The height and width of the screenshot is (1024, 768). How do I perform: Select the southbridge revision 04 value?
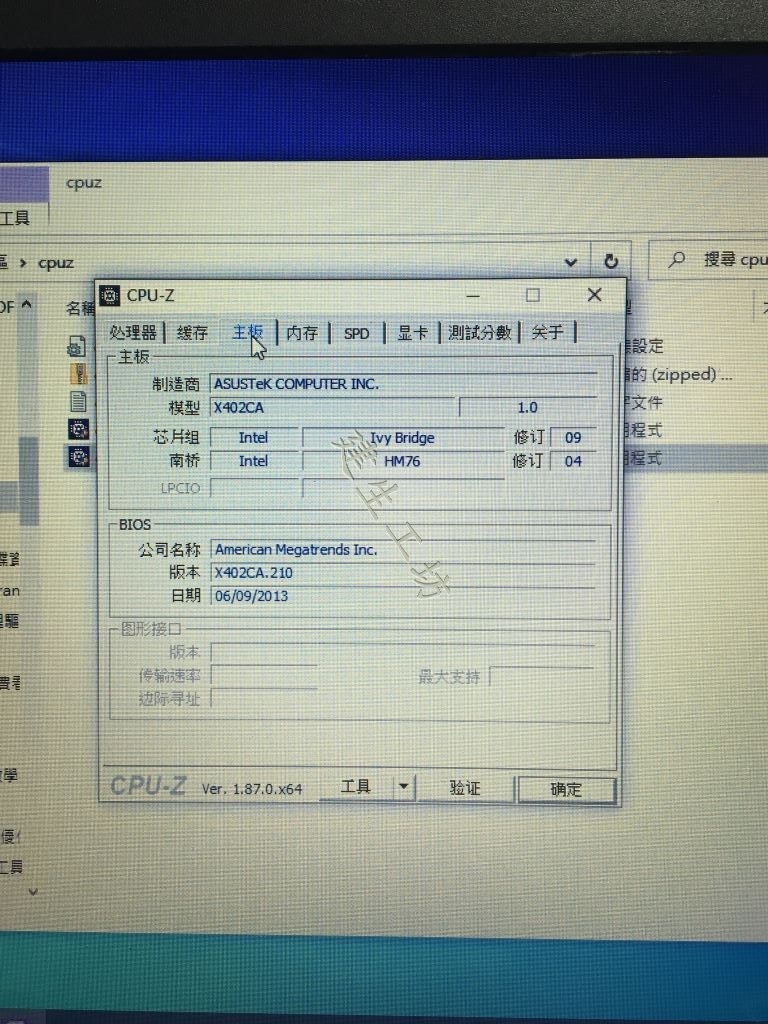click(573, 461)
